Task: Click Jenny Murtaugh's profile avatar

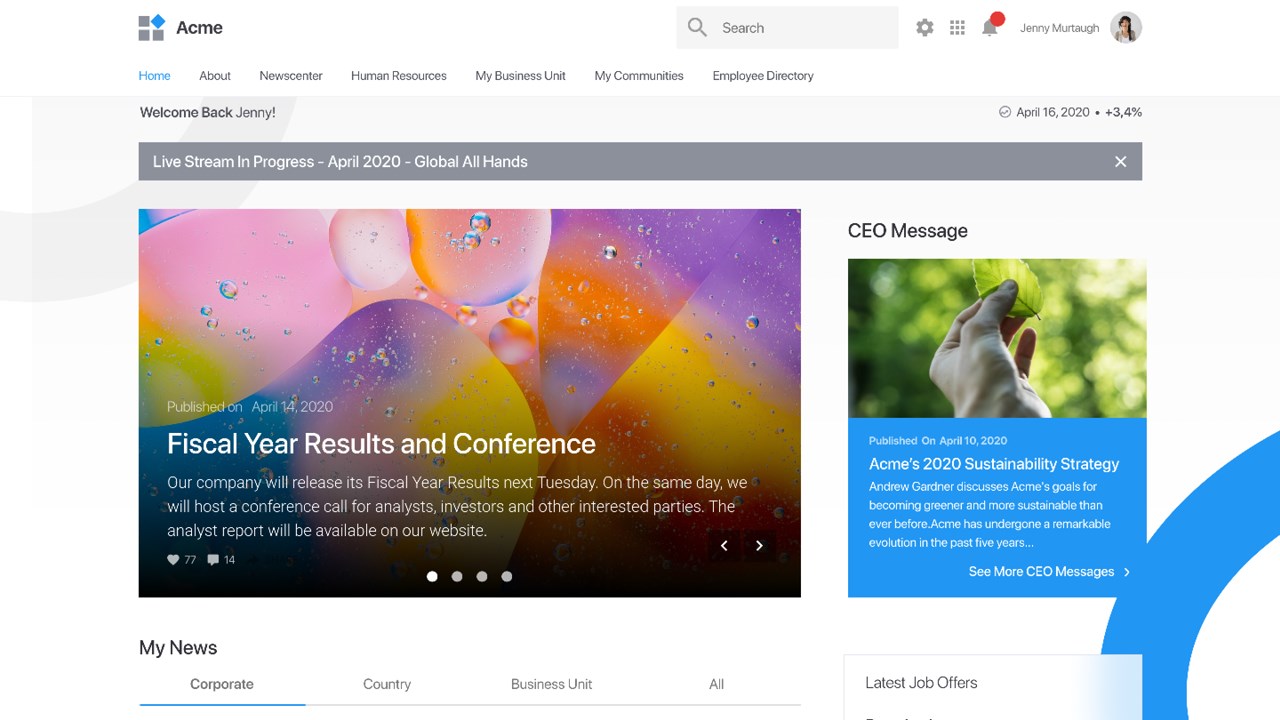Action: point(1126,28)
